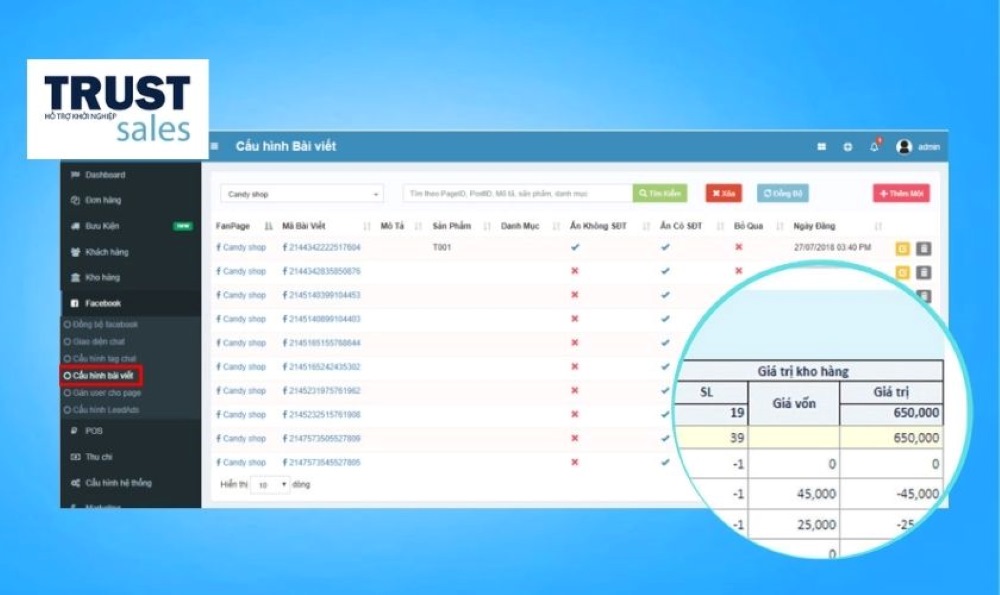Click the admin user avatar icon
Viewport: 1000px width, 595px height.
[904, 147]
